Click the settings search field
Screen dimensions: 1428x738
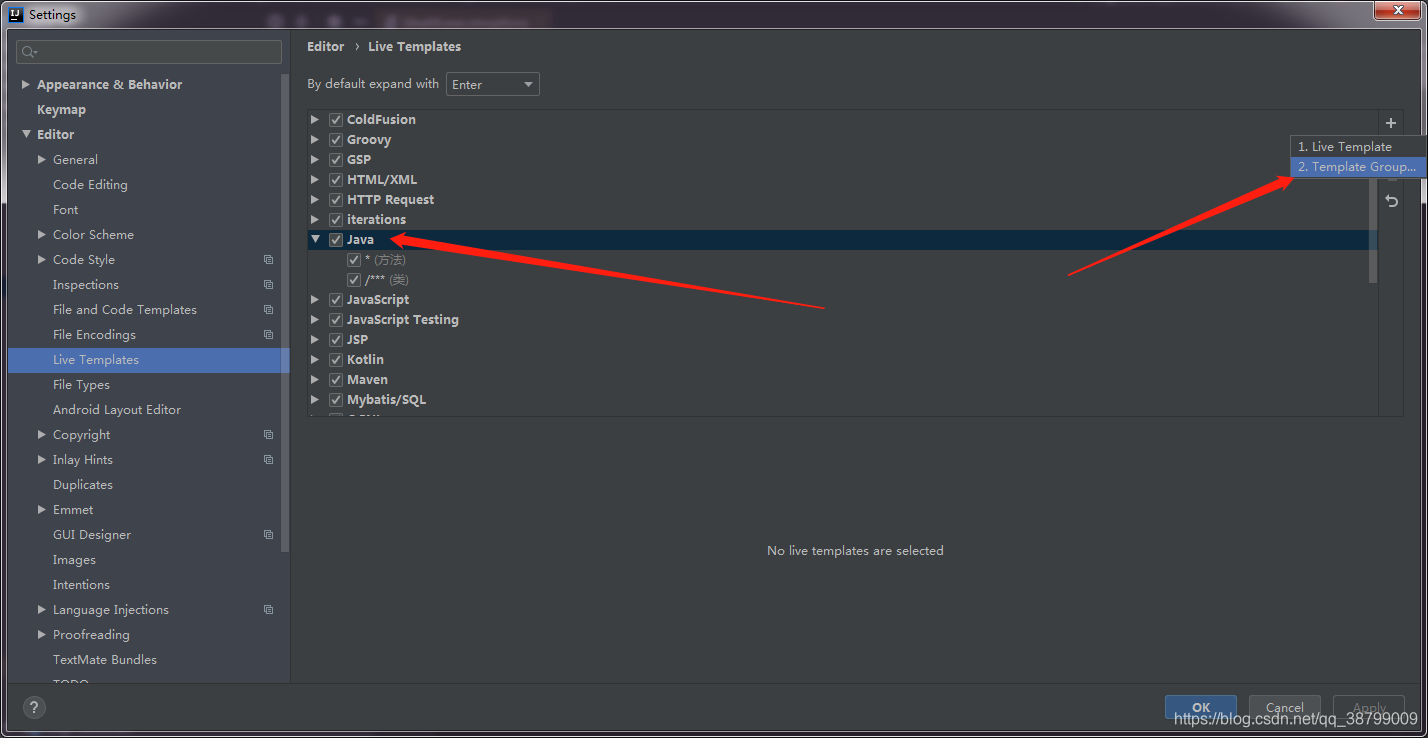pos(149,52)
